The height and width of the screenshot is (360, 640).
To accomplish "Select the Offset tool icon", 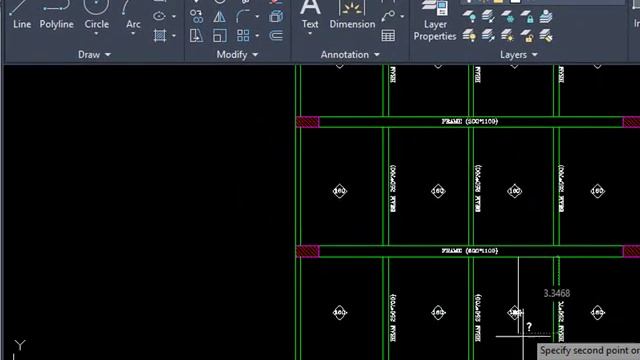I will 276,36.
